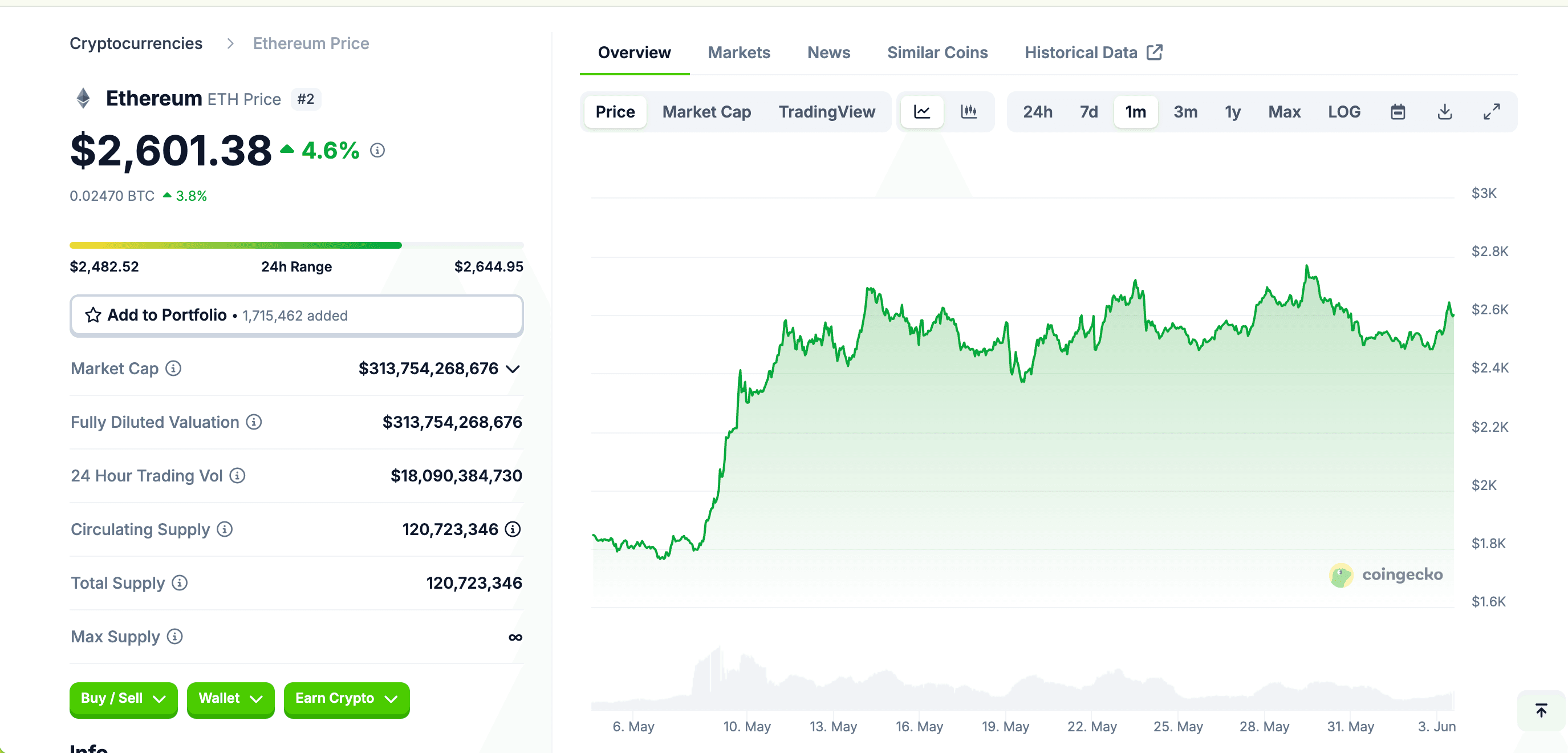Click the 120,723,346 Total Supply value
This screenshot has width=1568, height=753.
(x=474, y=582)
